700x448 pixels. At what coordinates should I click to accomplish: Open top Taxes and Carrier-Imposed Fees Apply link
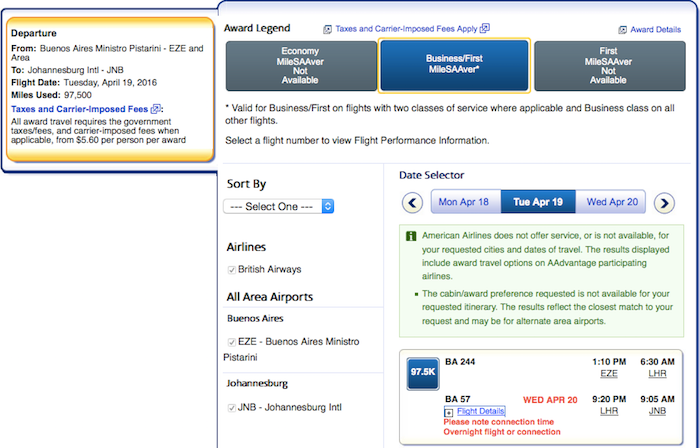(406, 29)
